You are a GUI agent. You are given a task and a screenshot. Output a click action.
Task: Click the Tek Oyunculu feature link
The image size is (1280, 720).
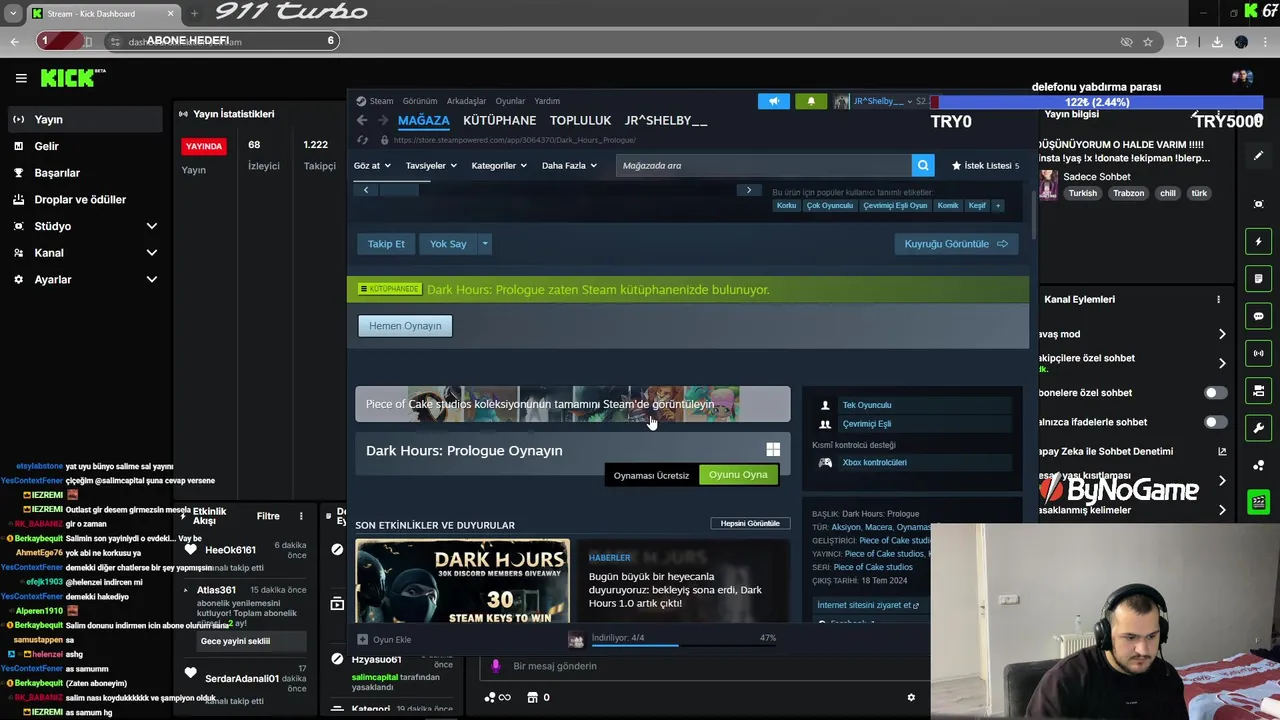click(867, 405)
